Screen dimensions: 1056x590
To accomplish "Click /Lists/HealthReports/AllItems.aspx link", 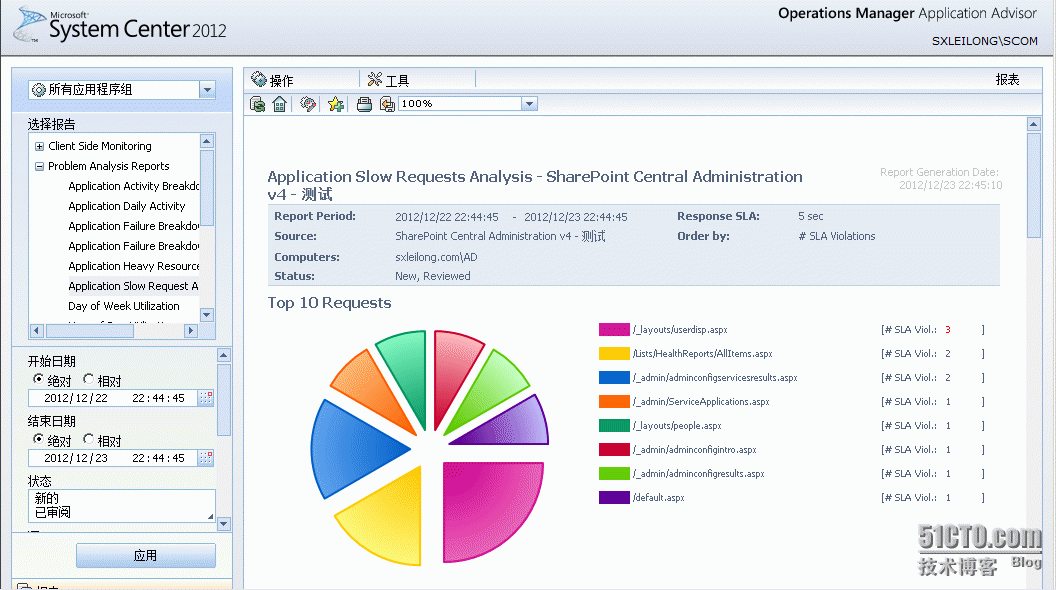I will [x=702, y=354].
